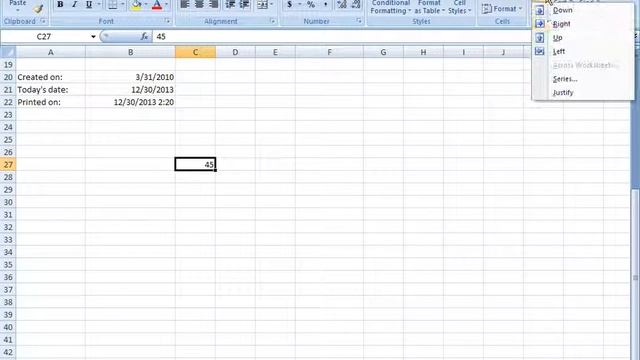Open Format as Table gallery
Image resolution: width=640 pixels, height=360 pixels.
tap(429, 7)
